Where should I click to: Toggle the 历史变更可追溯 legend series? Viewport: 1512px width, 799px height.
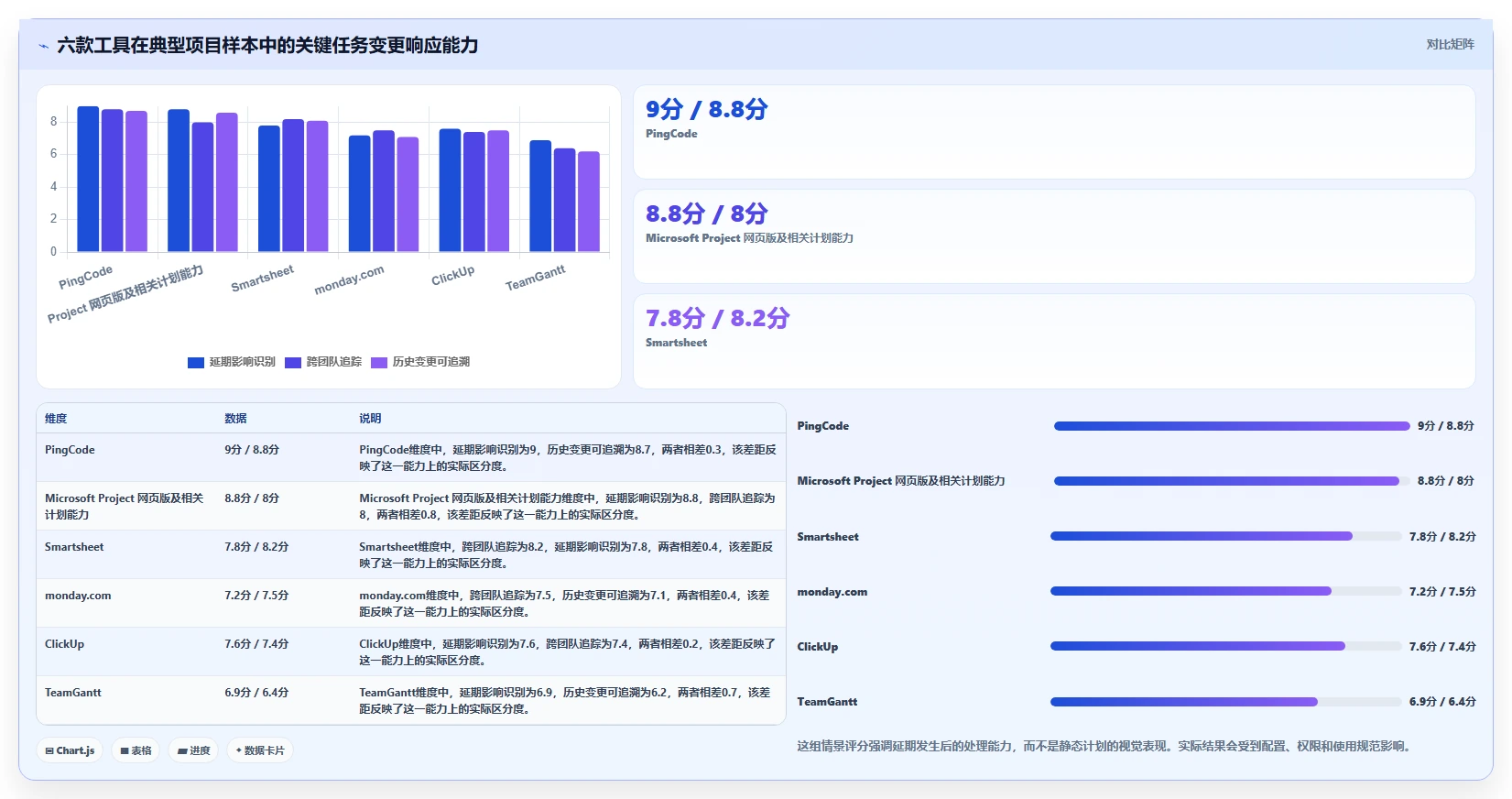(420, 362)
